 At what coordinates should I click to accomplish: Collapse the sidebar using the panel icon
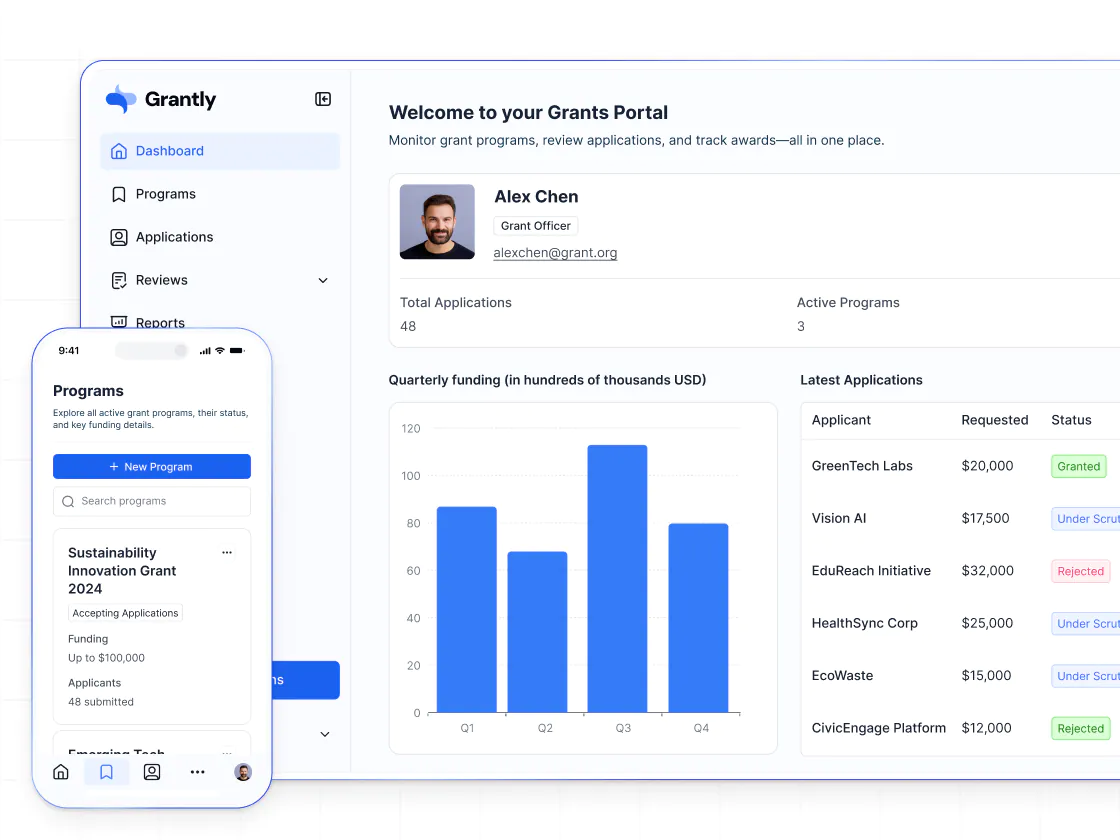322,99
